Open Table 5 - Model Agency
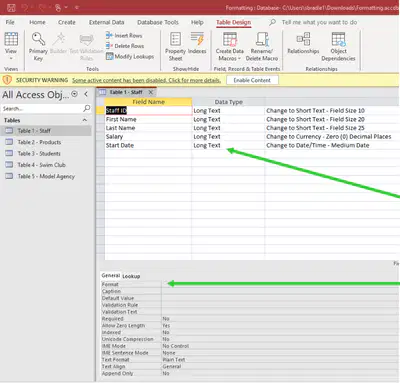400x383 pixels. (x=46, y=176)
